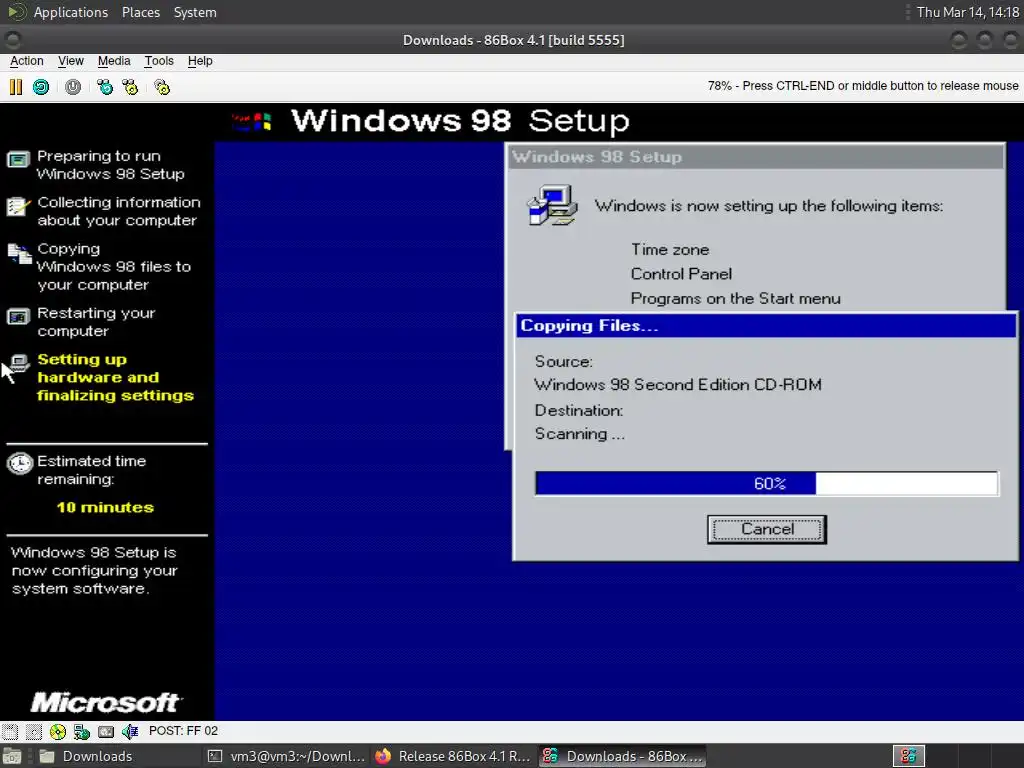Screen dimensions: 1024x768
Task: Click the show desktop icon in taskbar
Action: (11, 756)
